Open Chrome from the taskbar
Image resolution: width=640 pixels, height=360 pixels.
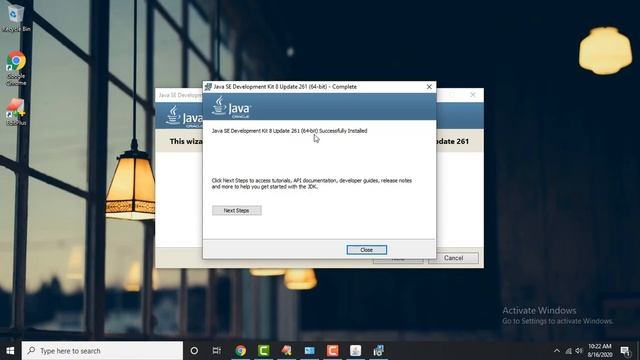(241, 351)
